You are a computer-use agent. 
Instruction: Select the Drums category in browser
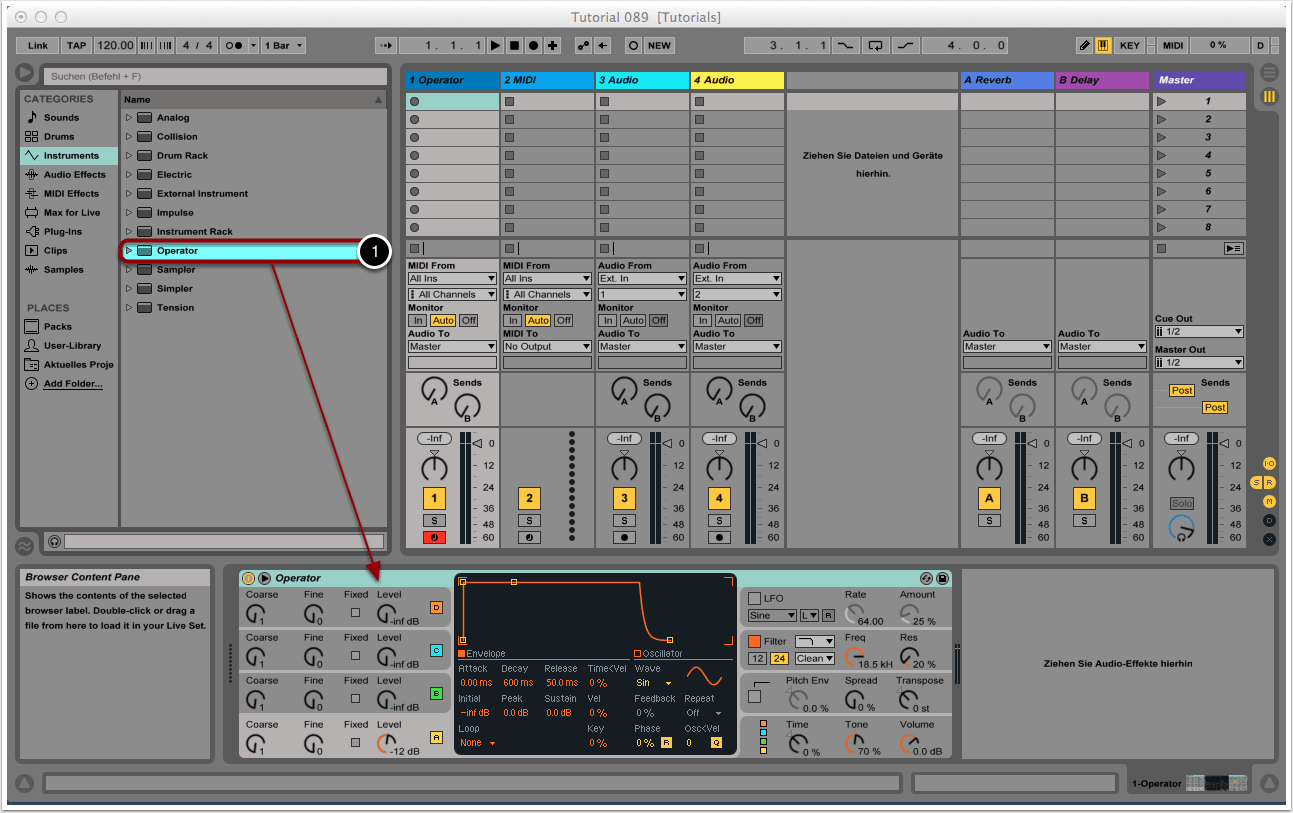[59, 137]
